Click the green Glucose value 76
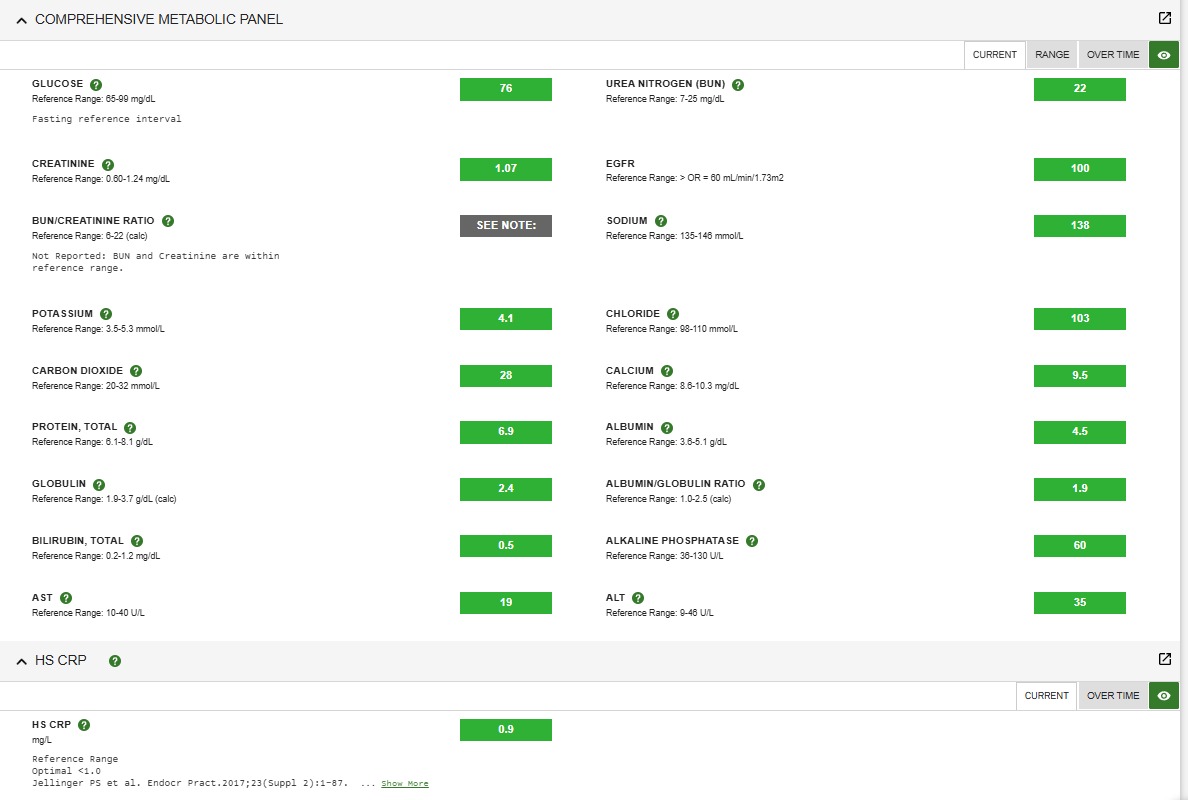Viewport: 1188px width, 800px height. pos(506,89)
